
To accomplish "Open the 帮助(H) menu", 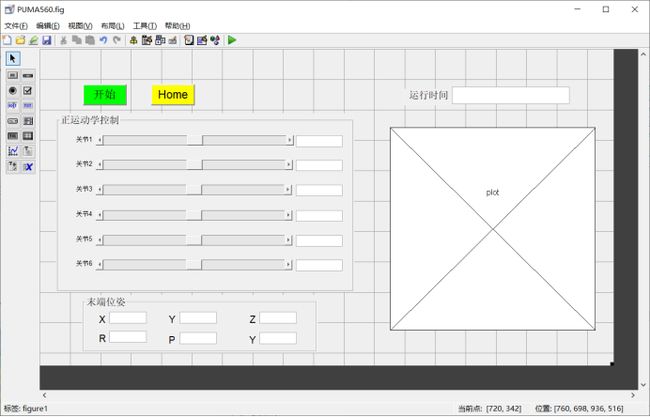I will (x=177, y=26).
